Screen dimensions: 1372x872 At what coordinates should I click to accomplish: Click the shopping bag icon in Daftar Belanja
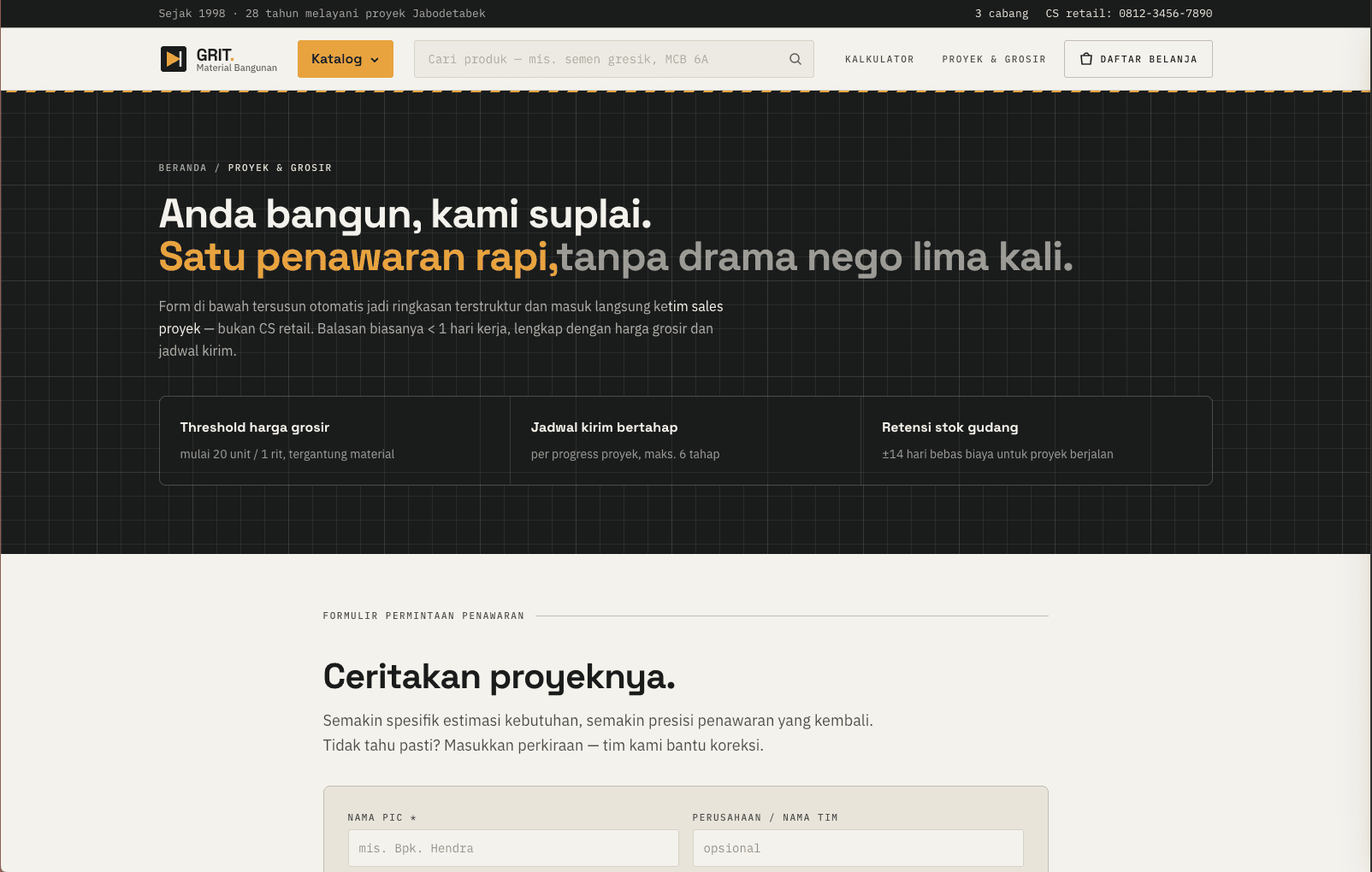(1086, 59)
